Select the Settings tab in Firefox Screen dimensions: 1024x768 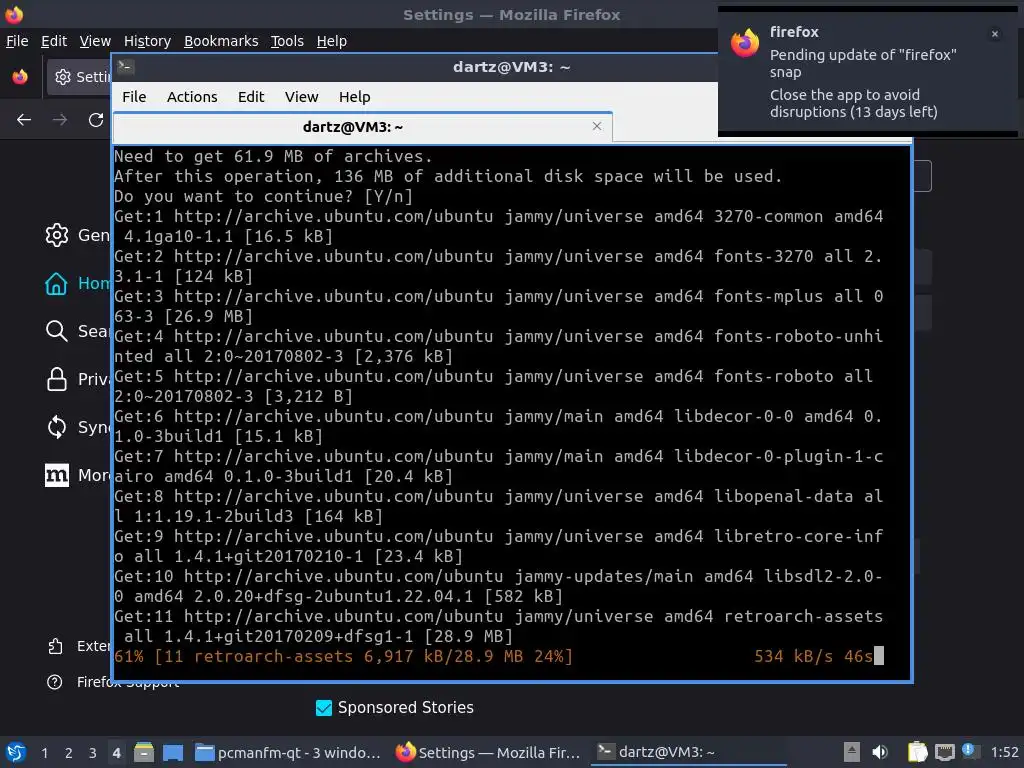[78, 77]
